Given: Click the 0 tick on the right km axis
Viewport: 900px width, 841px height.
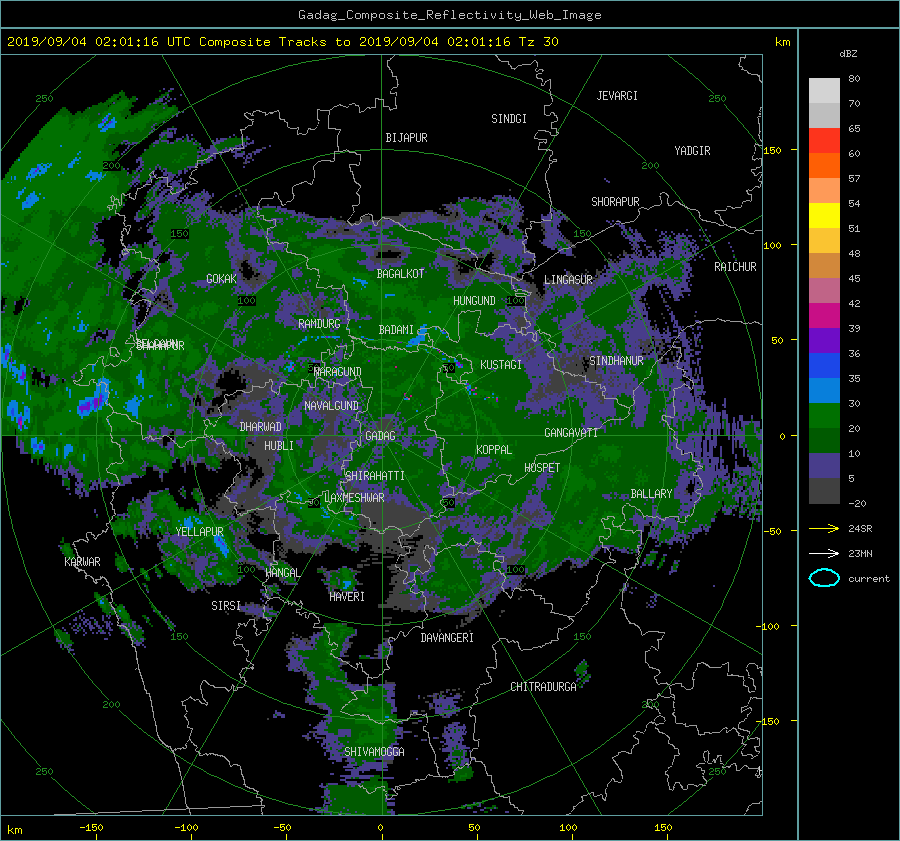Looking at the screenshot, I should 782,436.
